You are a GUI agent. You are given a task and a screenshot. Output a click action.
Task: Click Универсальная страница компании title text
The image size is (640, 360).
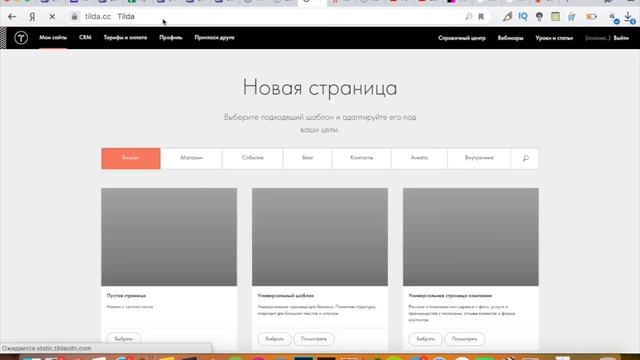pos(450,296)
